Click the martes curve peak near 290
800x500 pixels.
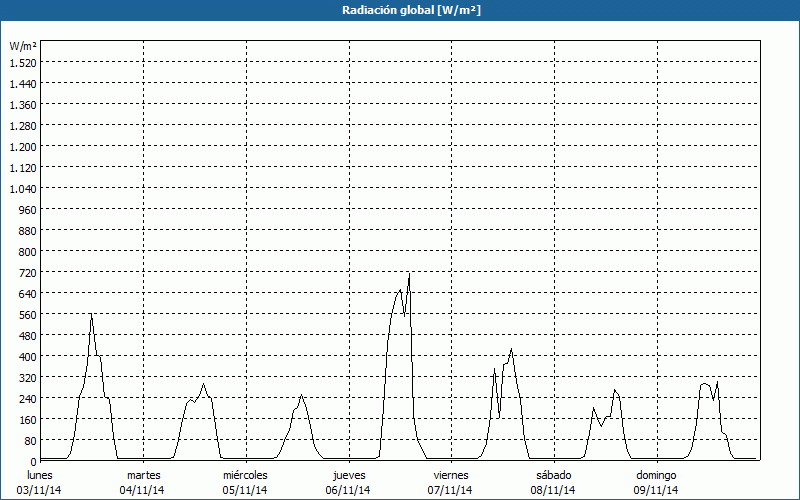click(203, 385)
